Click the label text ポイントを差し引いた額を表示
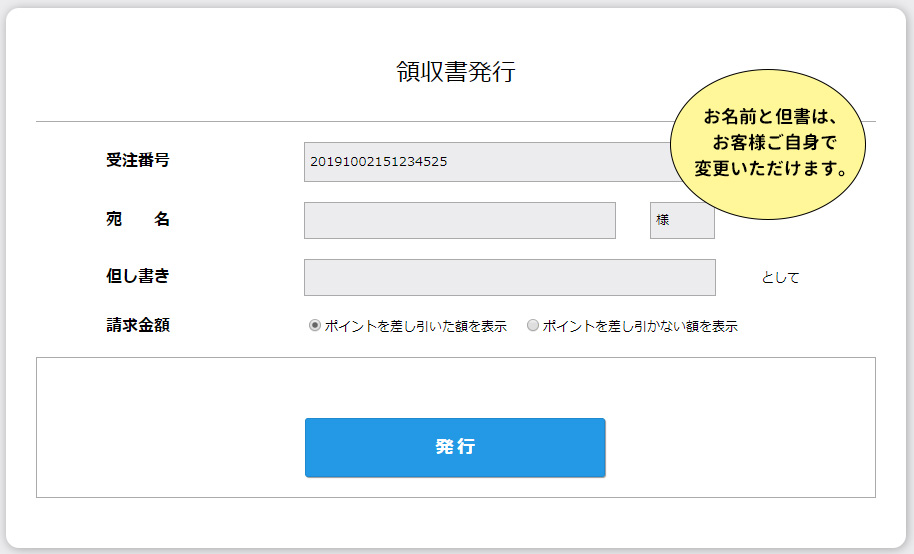Viewport: 914px width, 554px height. 415,326
